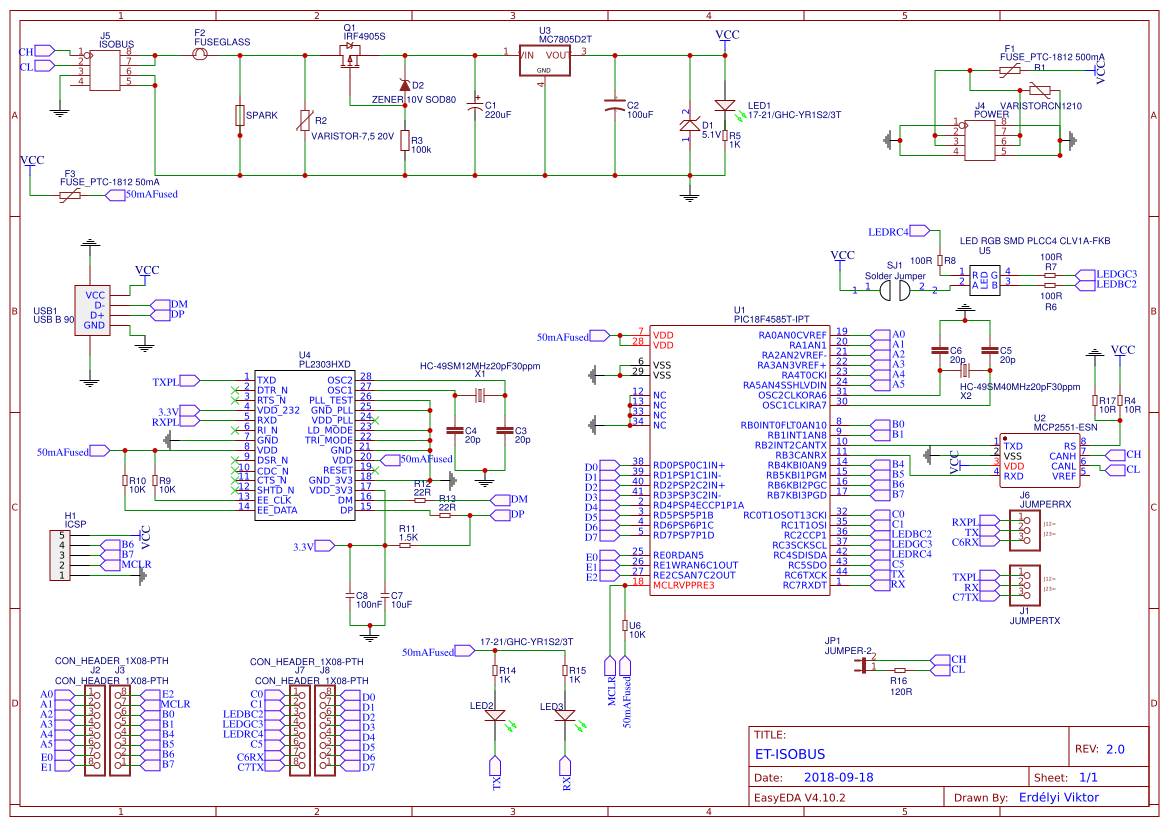Click the EasyEDA V4.10.2 version text

[x=800, y=797]
